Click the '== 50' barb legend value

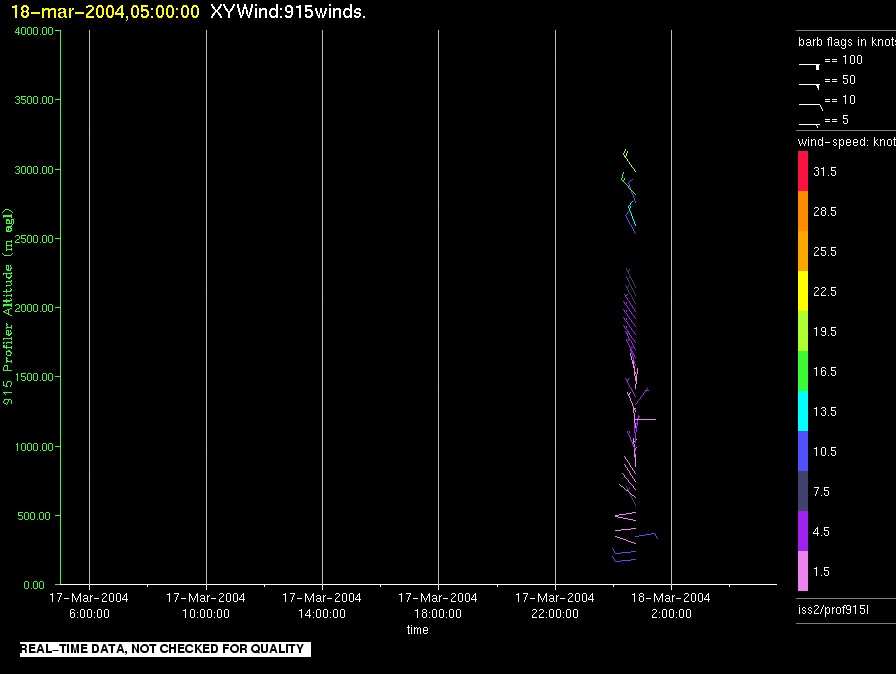[x=840, y=80]
